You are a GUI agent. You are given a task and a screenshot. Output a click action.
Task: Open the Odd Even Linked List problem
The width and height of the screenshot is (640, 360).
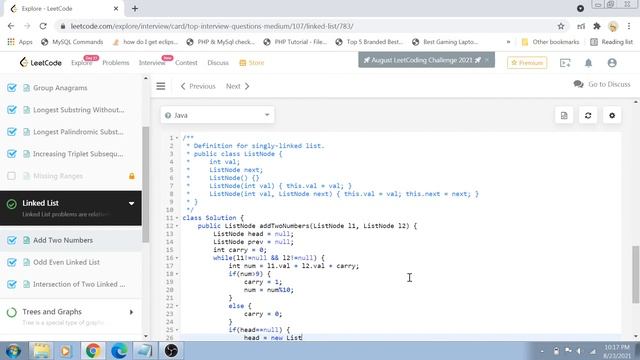coord(66,262)
